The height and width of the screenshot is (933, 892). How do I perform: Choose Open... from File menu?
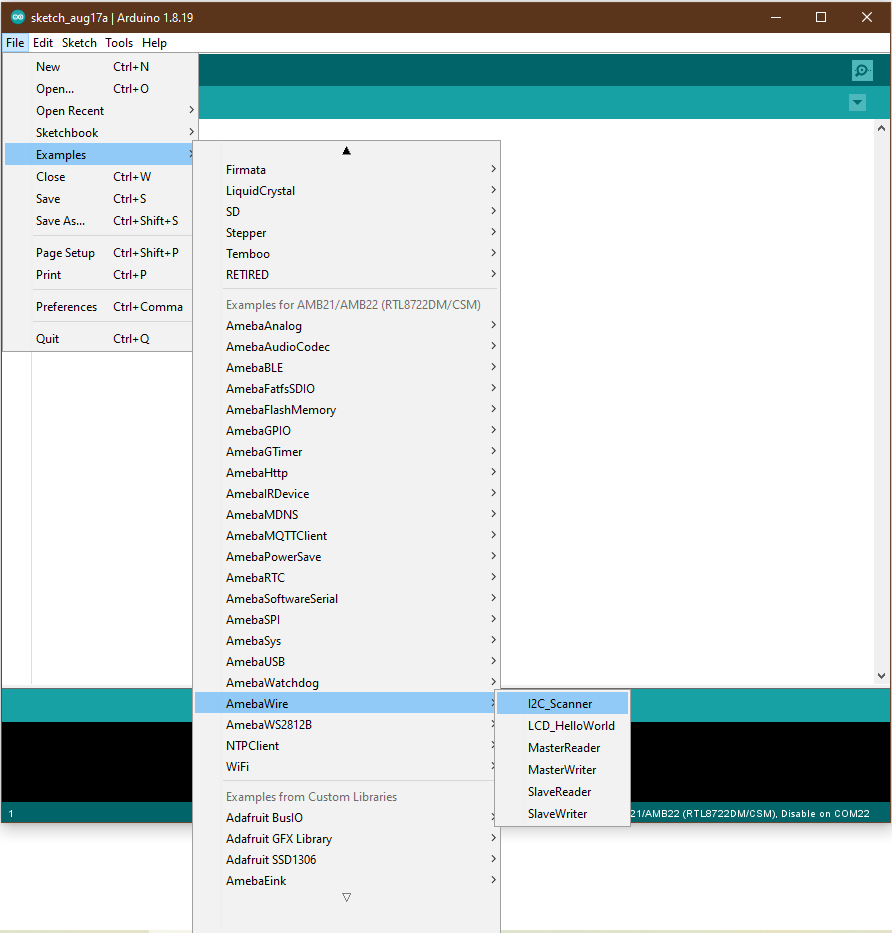coord(99,89)
